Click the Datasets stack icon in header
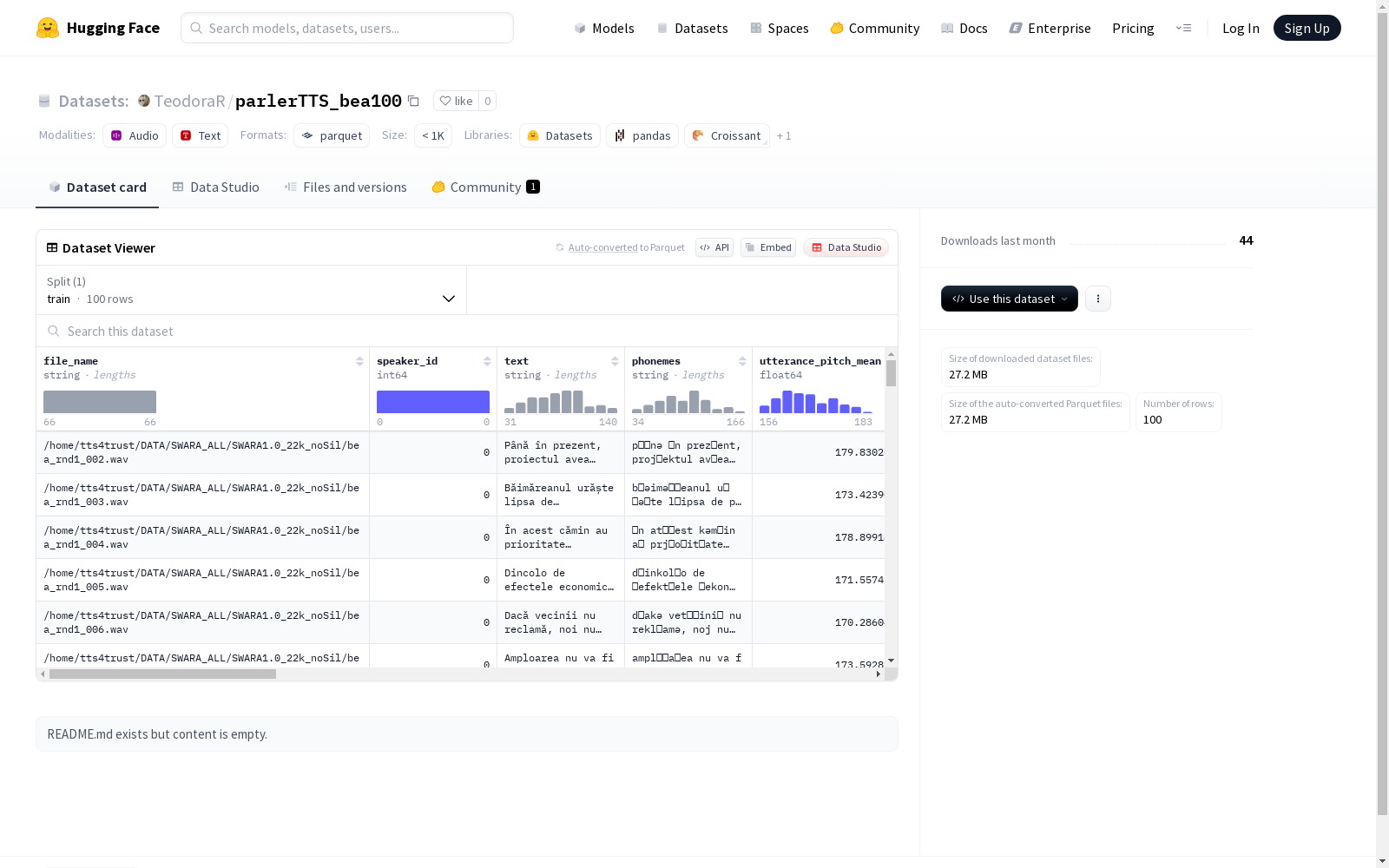1389x868 pixels. (662, 28)
